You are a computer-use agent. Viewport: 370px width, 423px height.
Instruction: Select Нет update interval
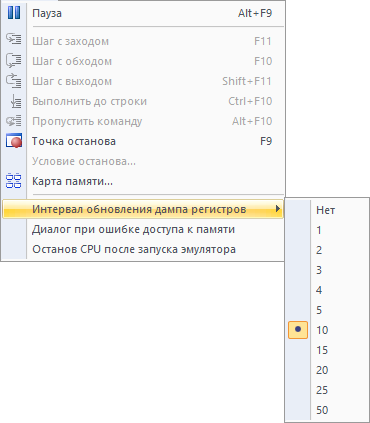[327, 210]
